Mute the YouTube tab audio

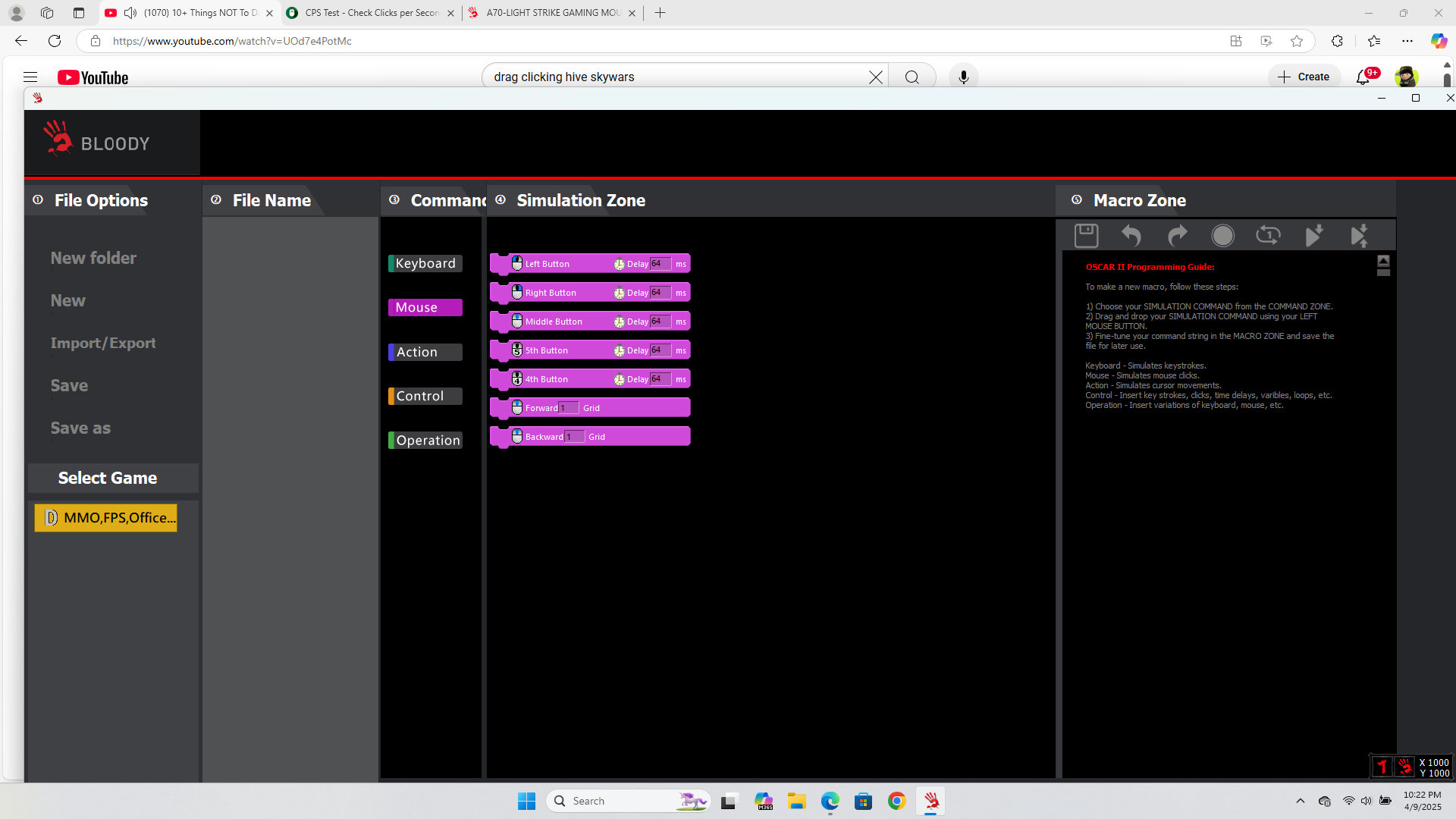pyautogui.click(x=130, y=13)
